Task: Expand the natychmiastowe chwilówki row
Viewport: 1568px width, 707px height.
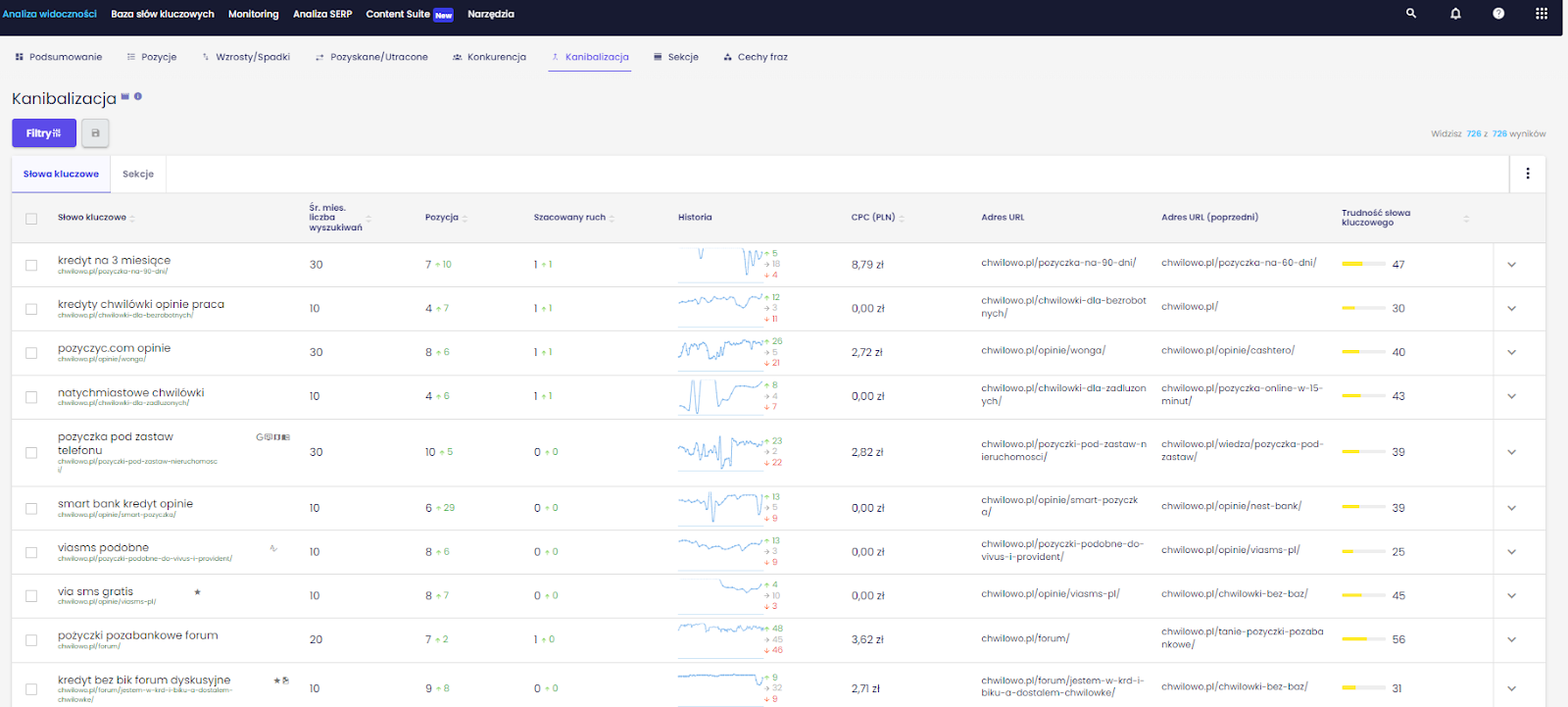Action: pos(1511,396)
